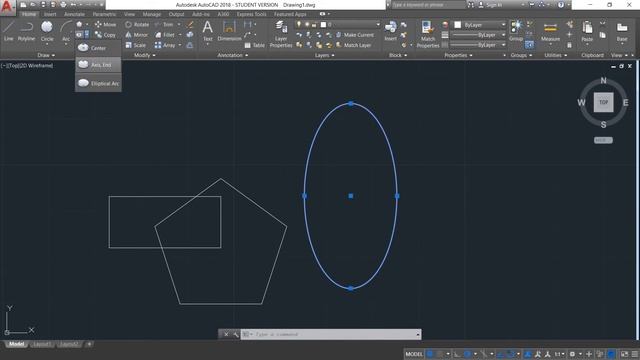Switch to the Layout1 tab
Image resolution: width=640 pixels, height=360 pixels.
point(42,344)
